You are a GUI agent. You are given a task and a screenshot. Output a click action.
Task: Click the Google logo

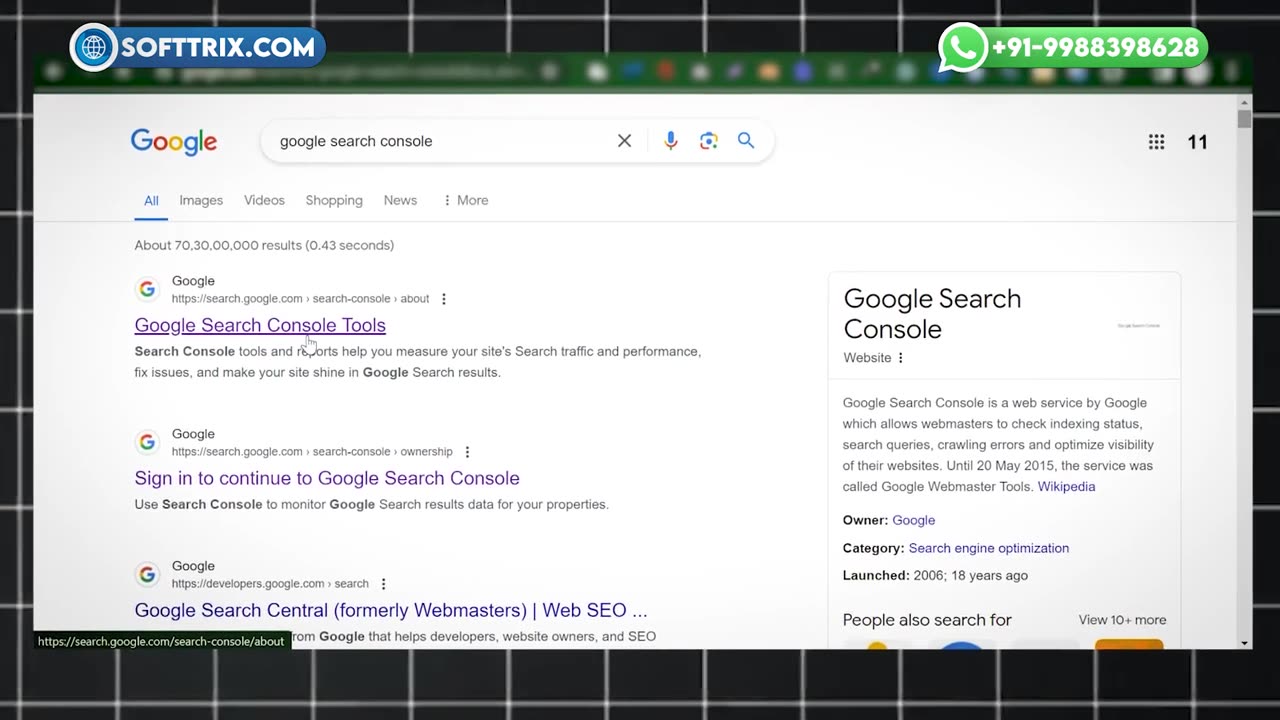[x=173, y=142]
